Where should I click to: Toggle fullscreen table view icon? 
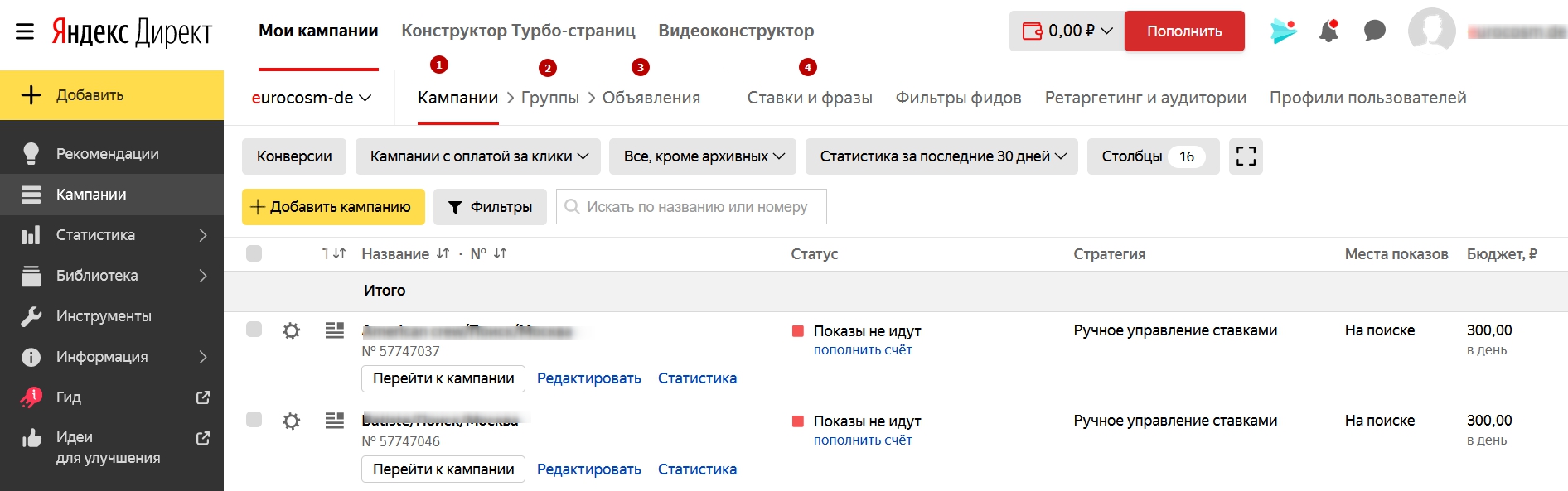pos(1246,156)
